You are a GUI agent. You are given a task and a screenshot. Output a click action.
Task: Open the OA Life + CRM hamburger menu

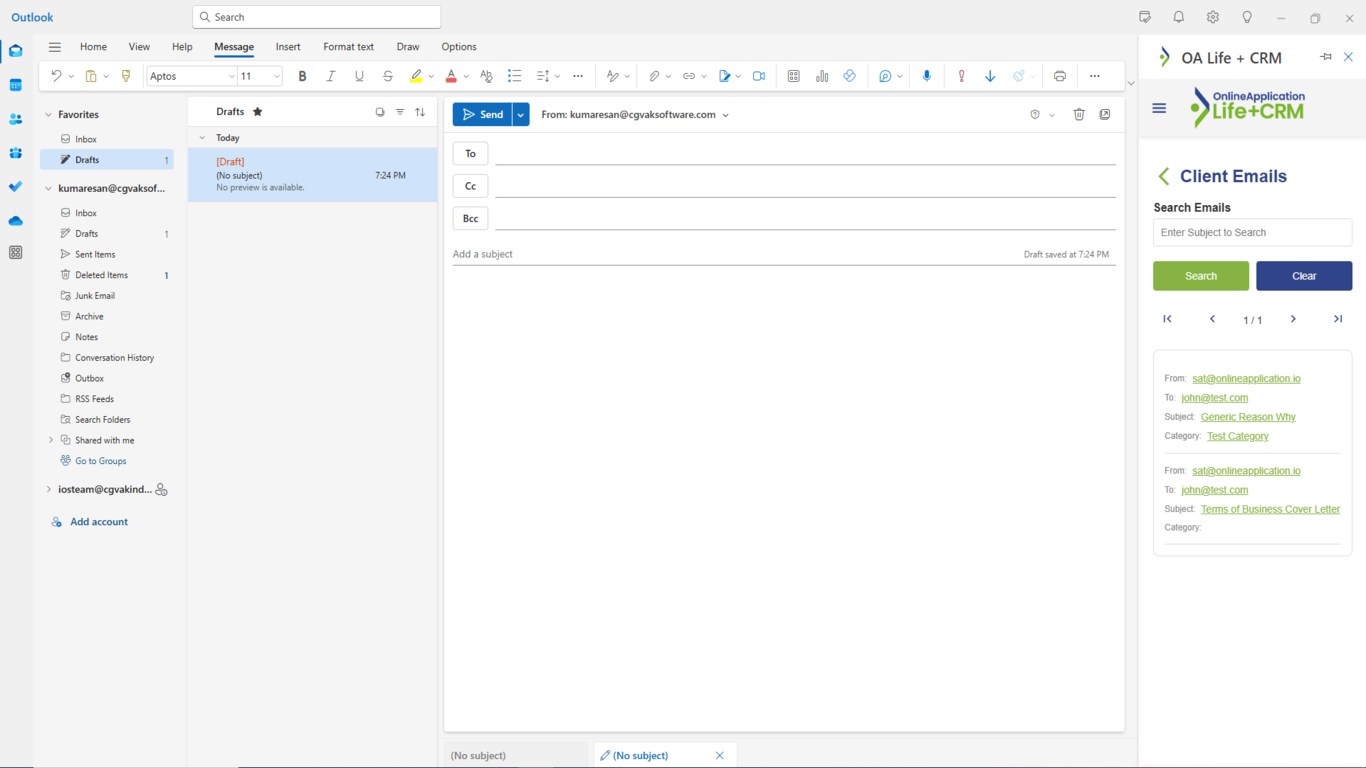[x=1159, y=108]
